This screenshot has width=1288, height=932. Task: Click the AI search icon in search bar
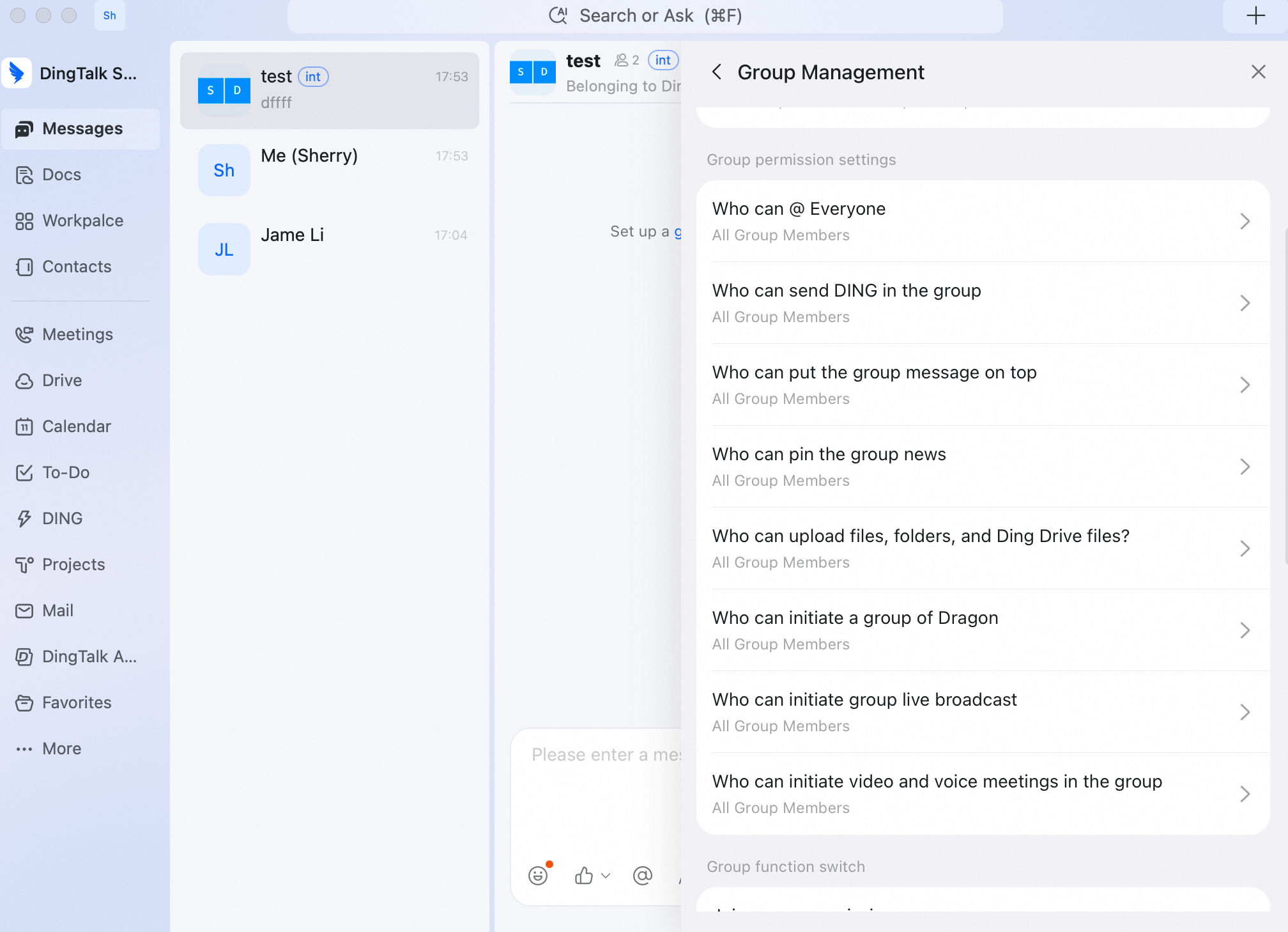[558, 15]
